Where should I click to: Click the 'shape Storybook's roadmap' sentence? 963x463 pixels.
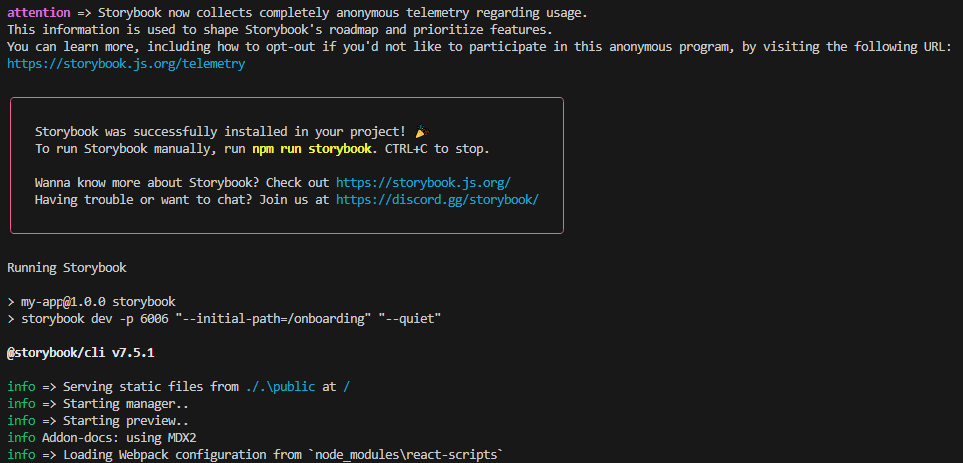[280, 29]
